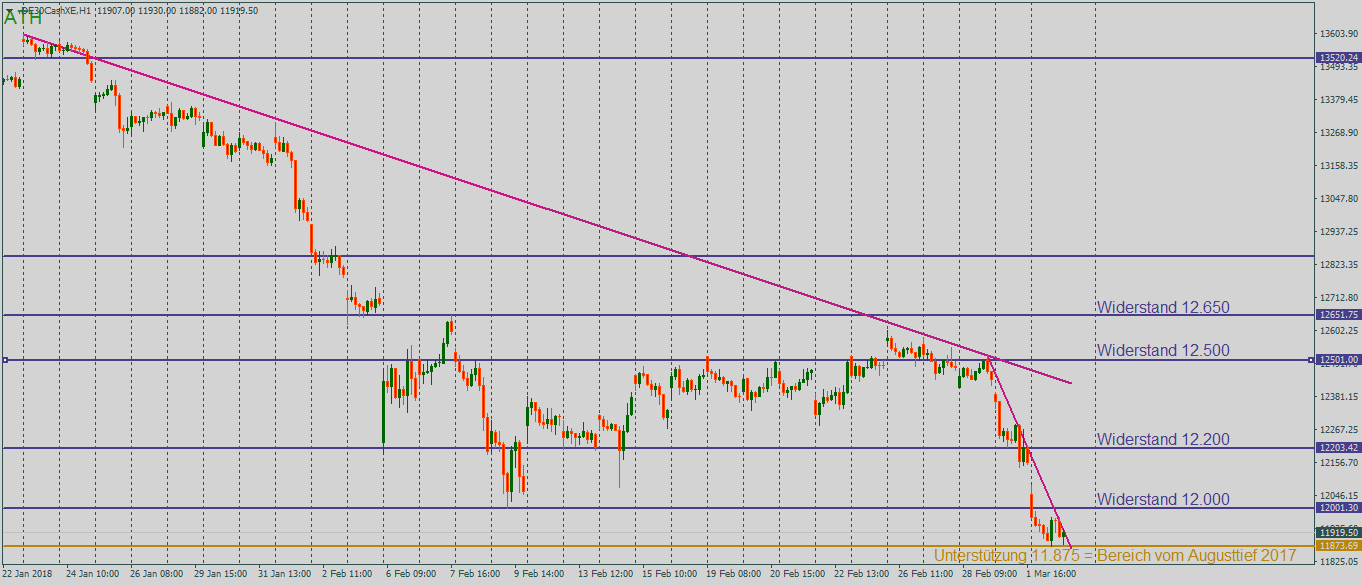Click the 15 Feb 10:00 time label
Viewport: 1362px width, 585px height.
pos(669,575)
